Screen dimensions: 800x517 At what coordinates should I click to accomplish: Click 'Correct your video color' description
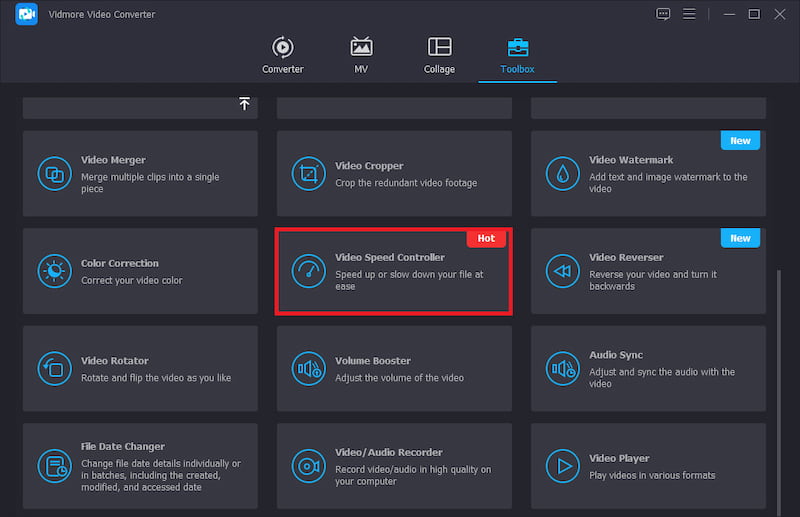point(132,281)
